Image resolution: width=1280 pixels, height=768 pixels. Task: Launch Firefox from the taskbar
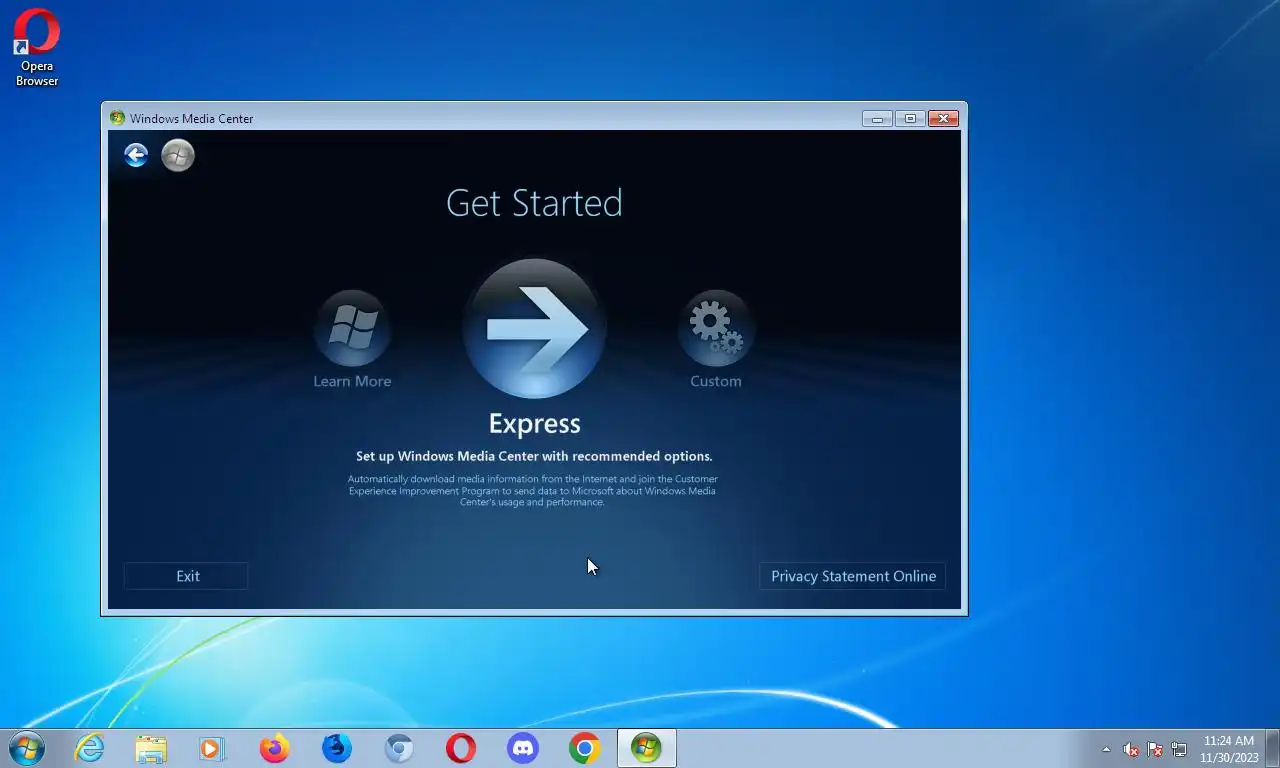pos(274,748)
